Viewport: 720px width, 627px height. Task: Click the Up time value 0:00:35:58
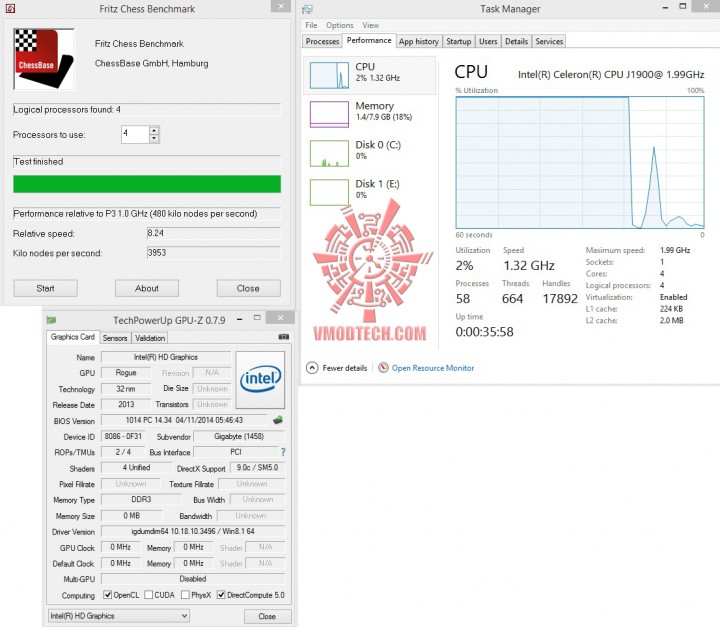point(484,332)
